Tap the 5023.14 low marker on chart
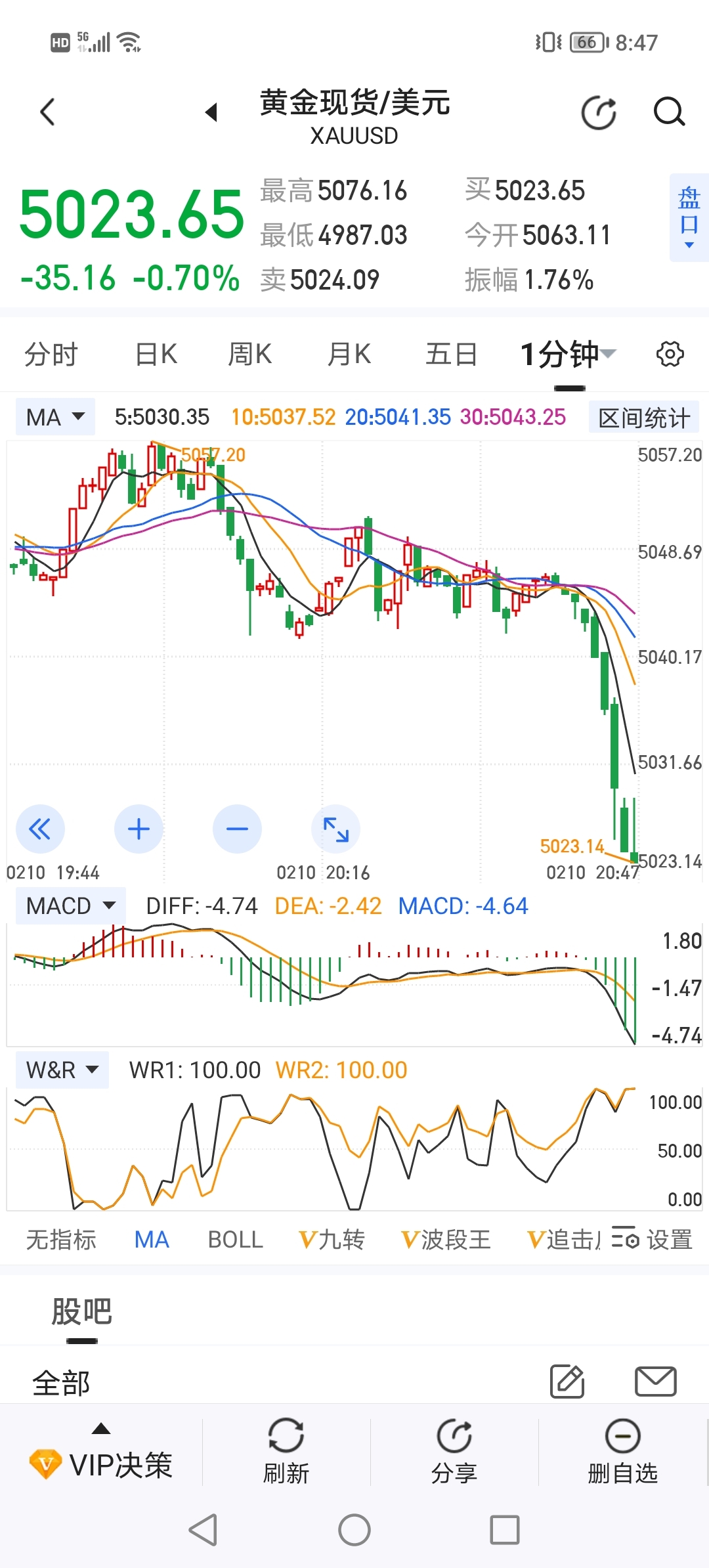Screen dimensions: 709x1568 (x=572, y=846)
